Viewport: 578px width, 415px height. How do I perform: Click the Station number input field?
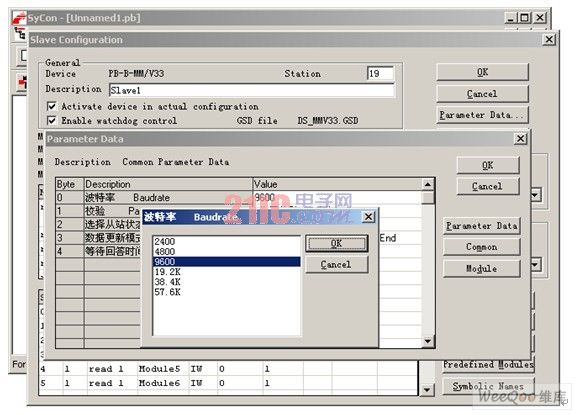click(380, 73)
